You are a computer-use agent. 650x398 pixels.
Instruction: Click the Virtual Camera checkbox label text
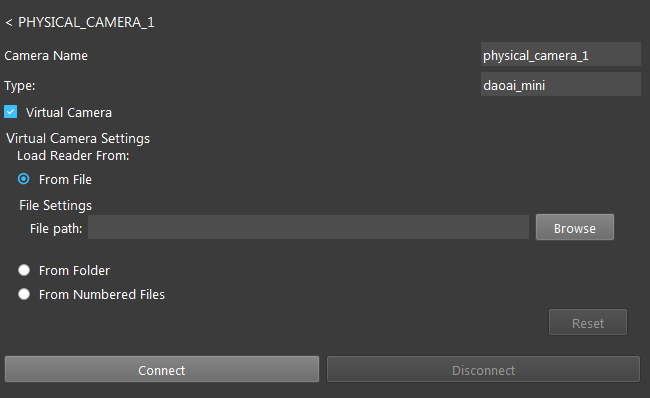coord(68,112)
